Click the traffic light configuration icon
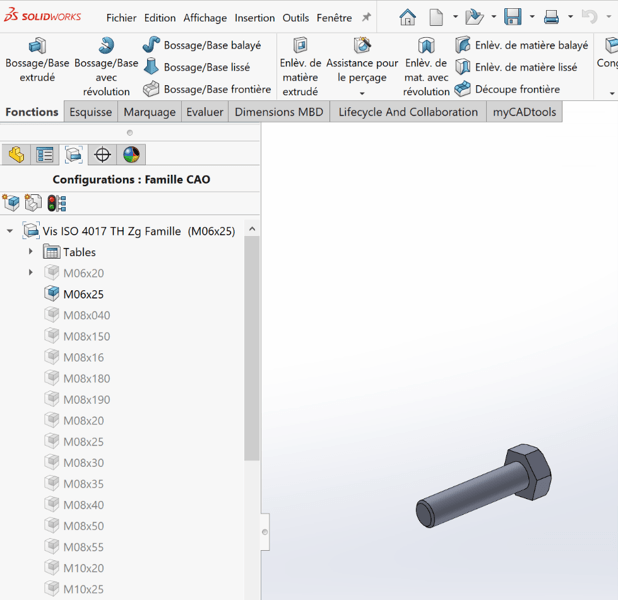The width and height of the screenshot is (618, 600). click(57, 203)
